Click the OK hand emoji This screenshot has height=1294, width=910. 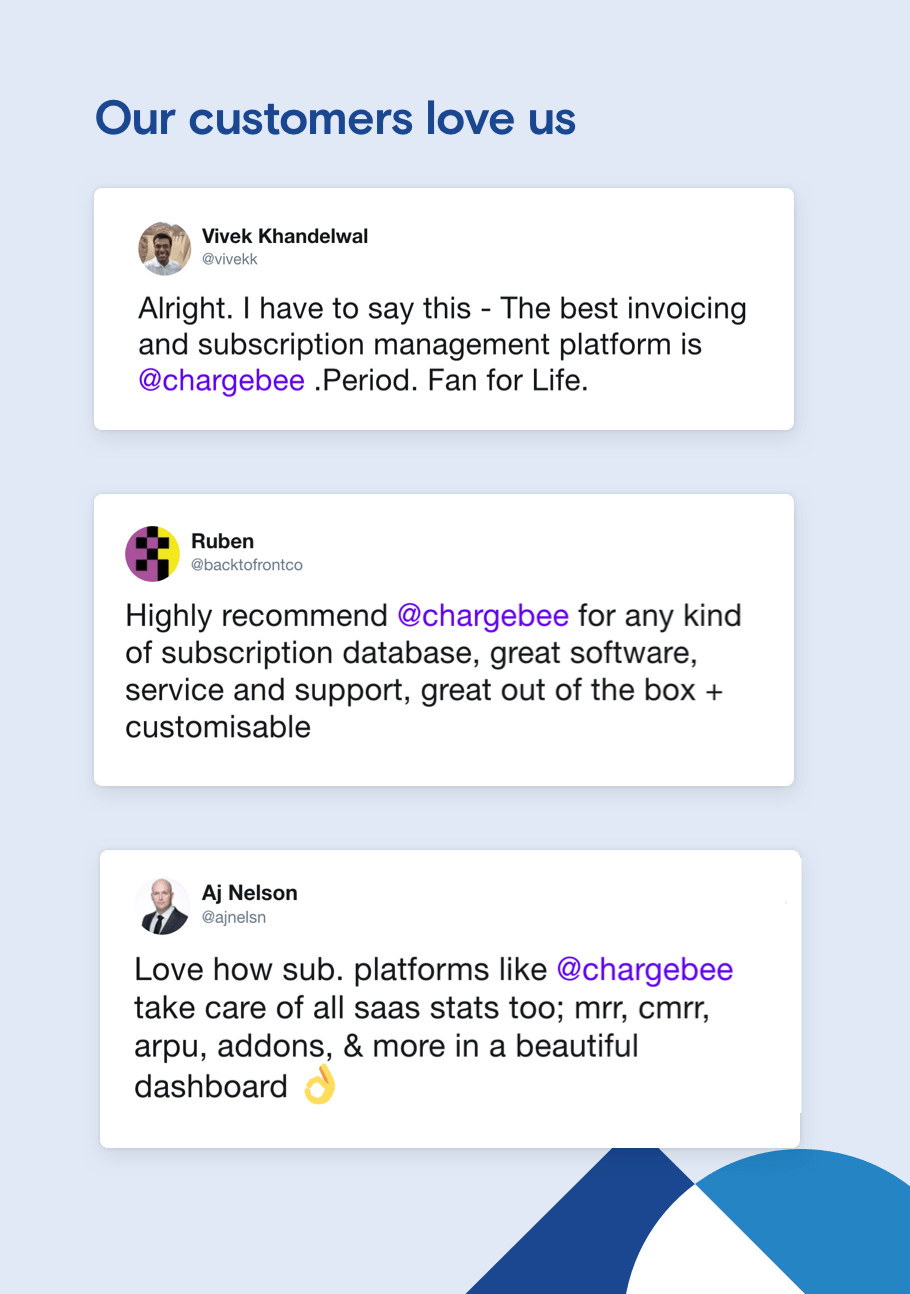point(319,1086)
